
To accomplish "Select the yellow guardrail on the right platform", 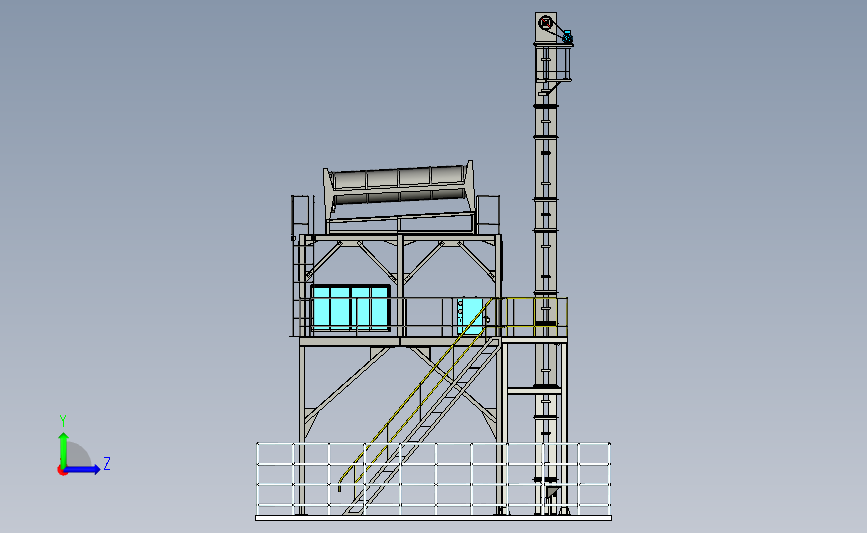I will [x=535, y=317].
